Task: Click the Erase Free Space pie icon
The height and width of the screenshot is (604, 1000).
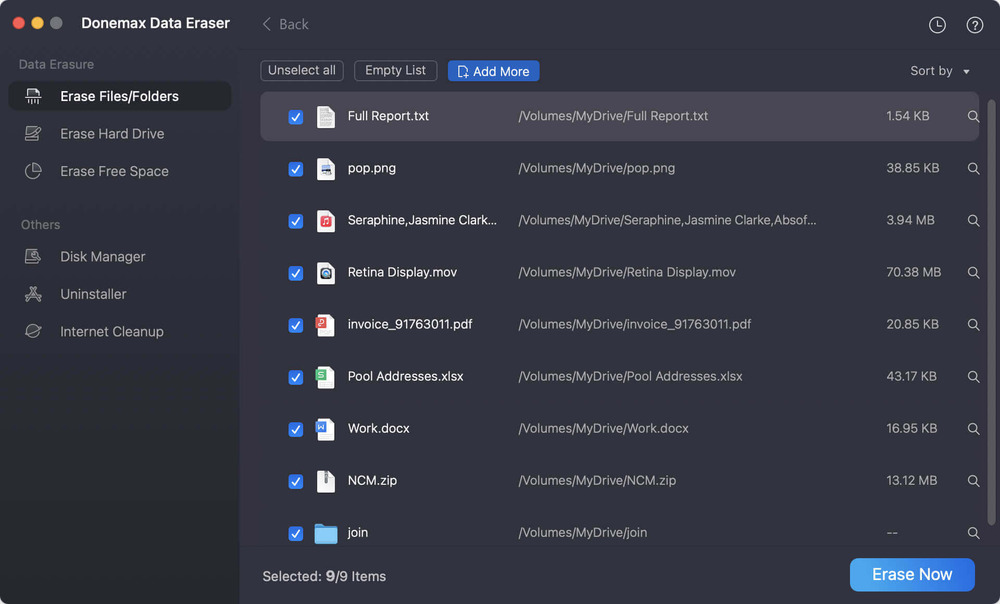Action: click(x=33, y=171)
